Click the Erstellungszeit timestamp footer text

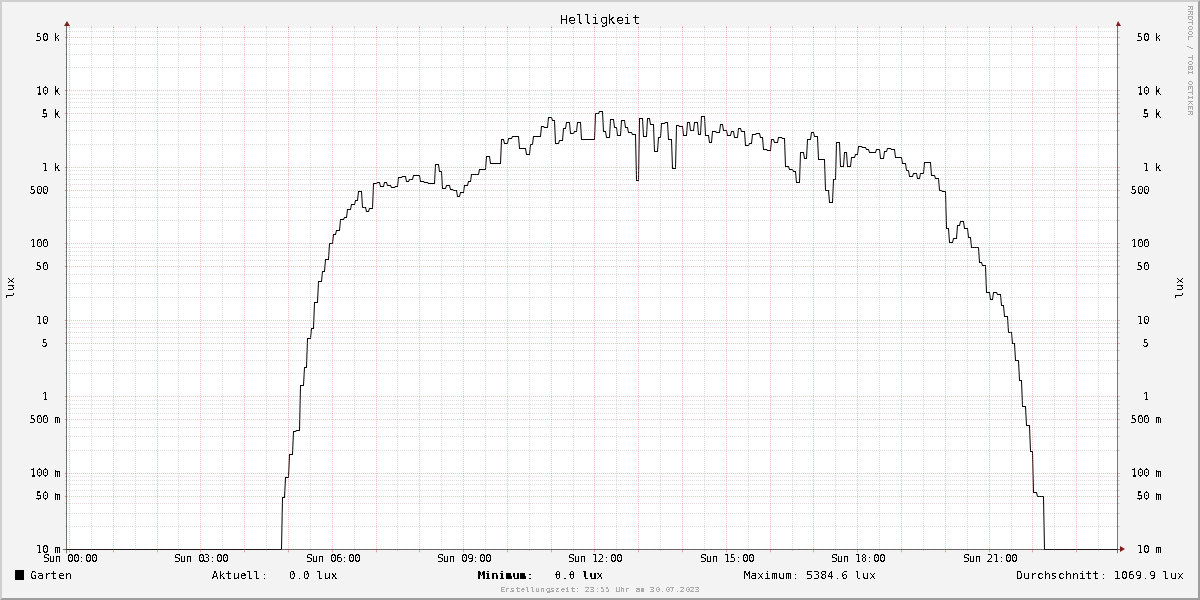point(600,590)
